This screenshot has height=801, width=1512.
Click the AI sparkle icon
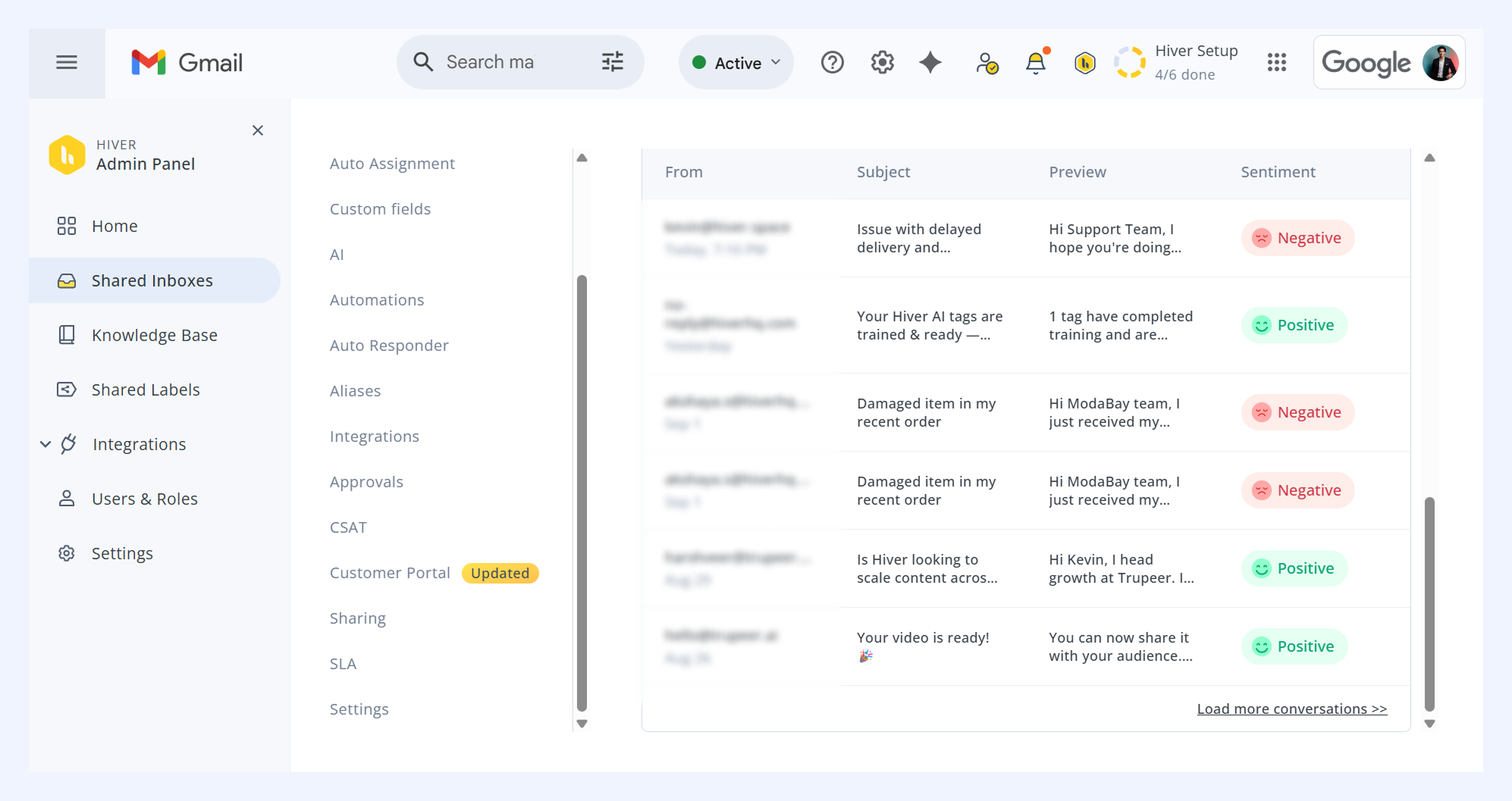tap(930, 63)
